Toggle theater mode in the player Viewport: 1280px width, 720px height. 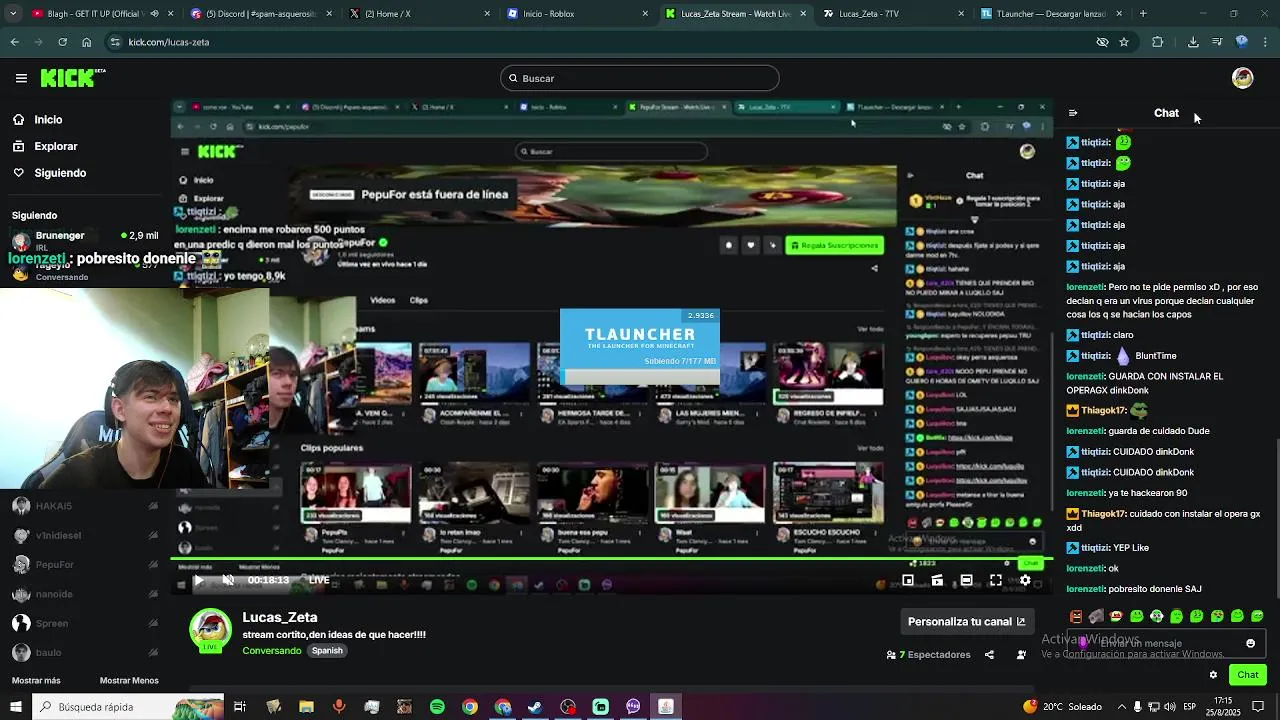[x=966, y=580]
